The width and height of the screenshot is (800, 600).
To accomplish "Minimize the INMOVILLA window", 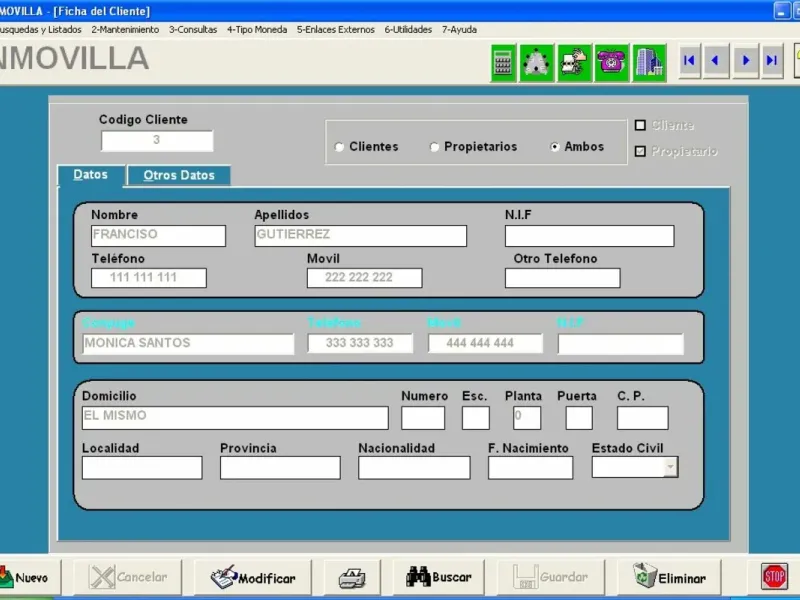I will point(782,11).
